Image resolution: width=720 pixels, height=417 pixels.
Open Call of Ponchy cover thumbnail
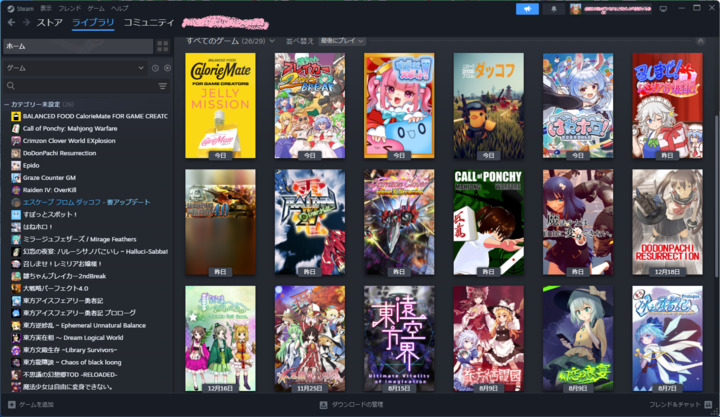[x=489, y=222]
